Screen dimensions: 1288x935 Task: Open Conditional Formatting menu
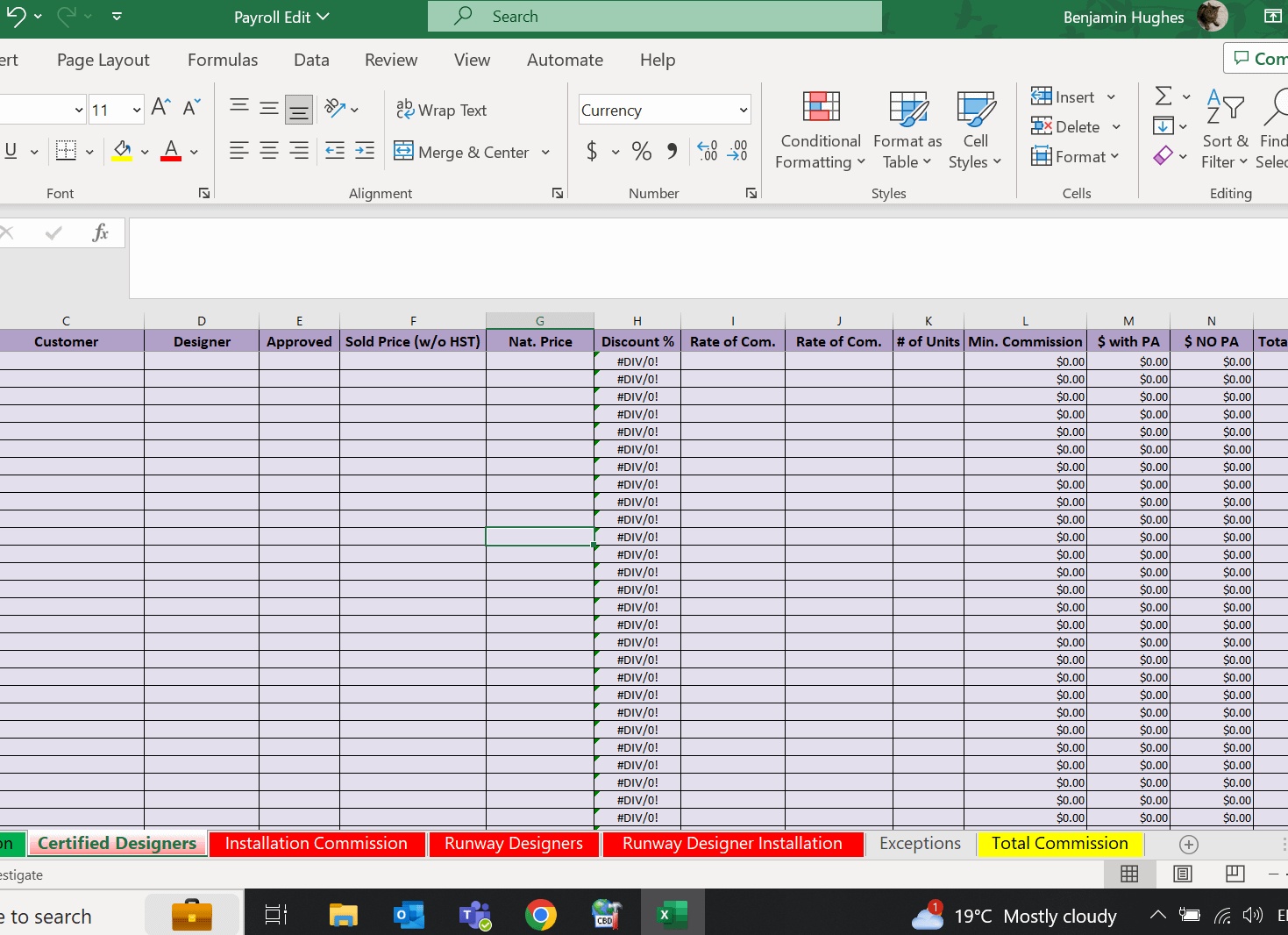tap(821, 131)
